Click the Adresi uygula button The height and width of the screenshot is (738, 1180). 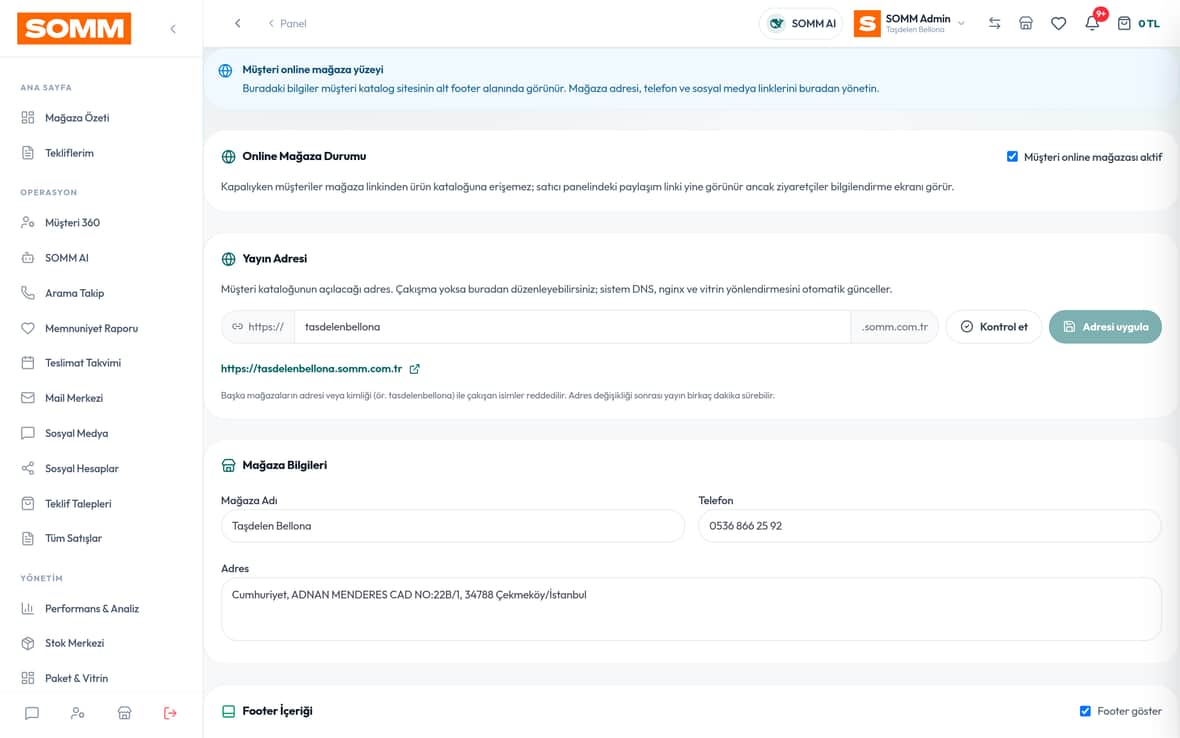1105,326
